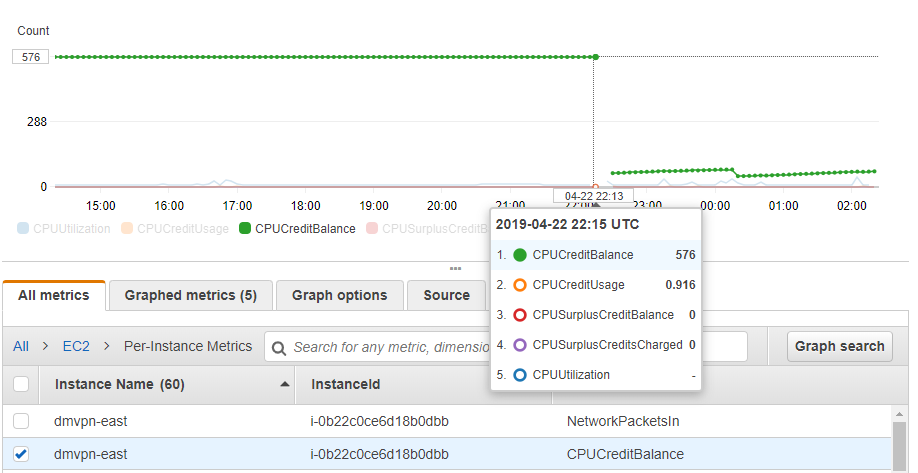The height and width of the screenshot is (473, 918).
Task: Toggle the CPUCreditBalance legend entry
Action: [297, 229]
